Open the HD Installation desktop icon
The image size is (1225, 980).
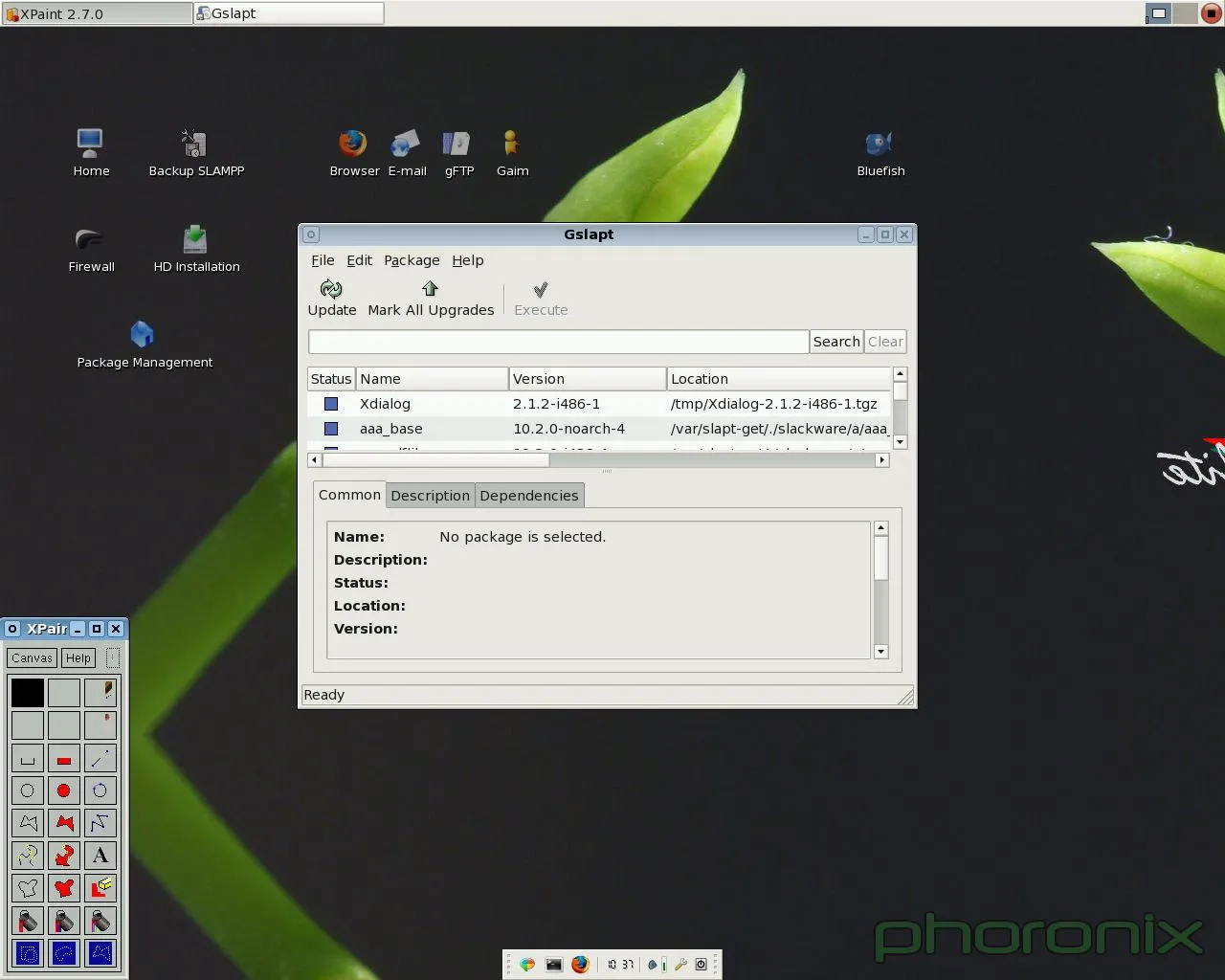pos(196,249)
